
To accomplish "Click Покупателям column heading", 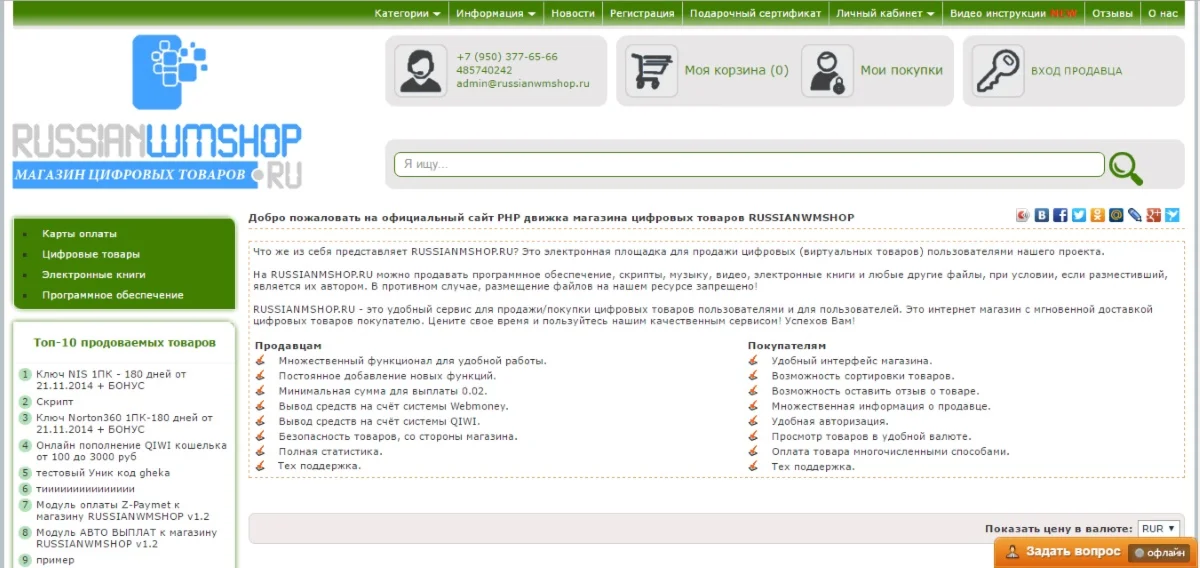I will click(787, 345).
